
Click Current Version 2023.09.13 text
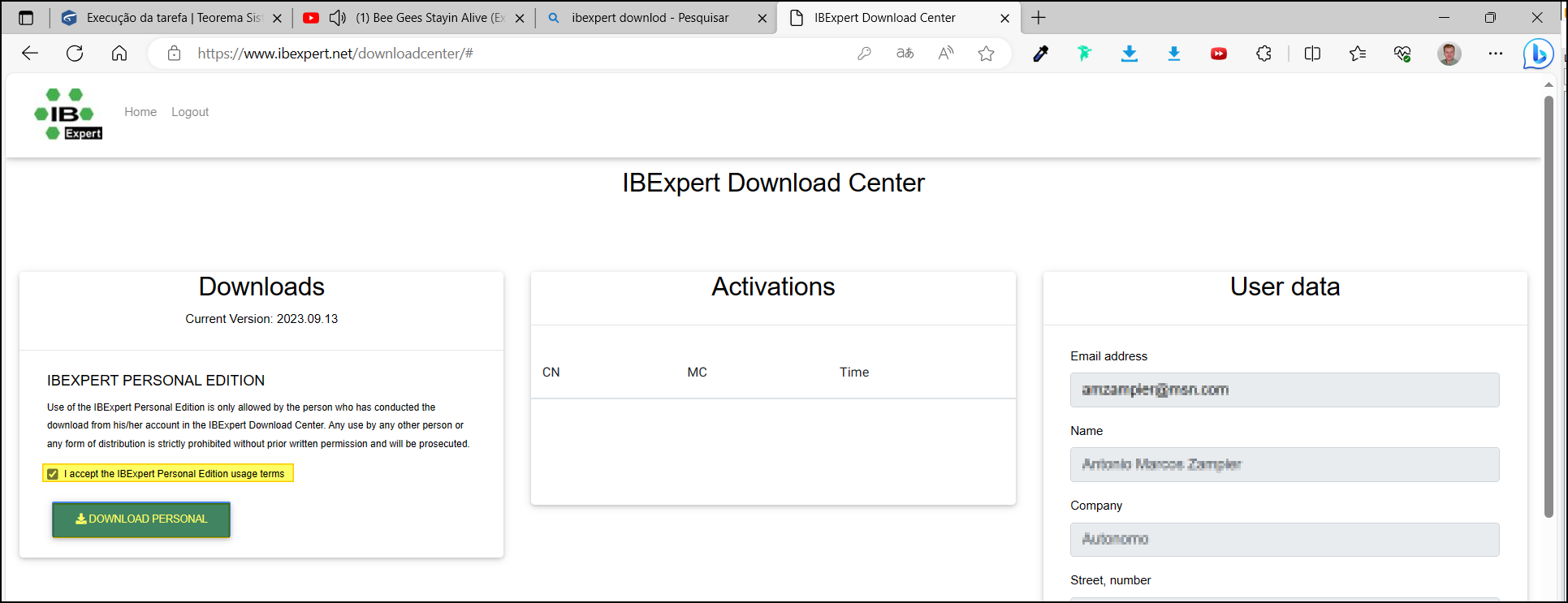tap(261, 319)
